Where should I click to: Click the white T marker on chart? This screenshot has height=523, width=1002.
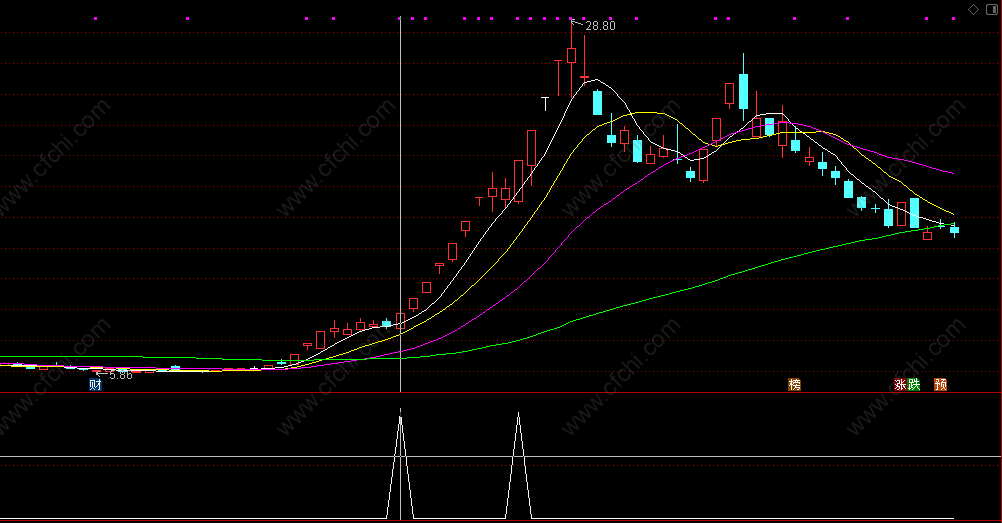(545, 104)
